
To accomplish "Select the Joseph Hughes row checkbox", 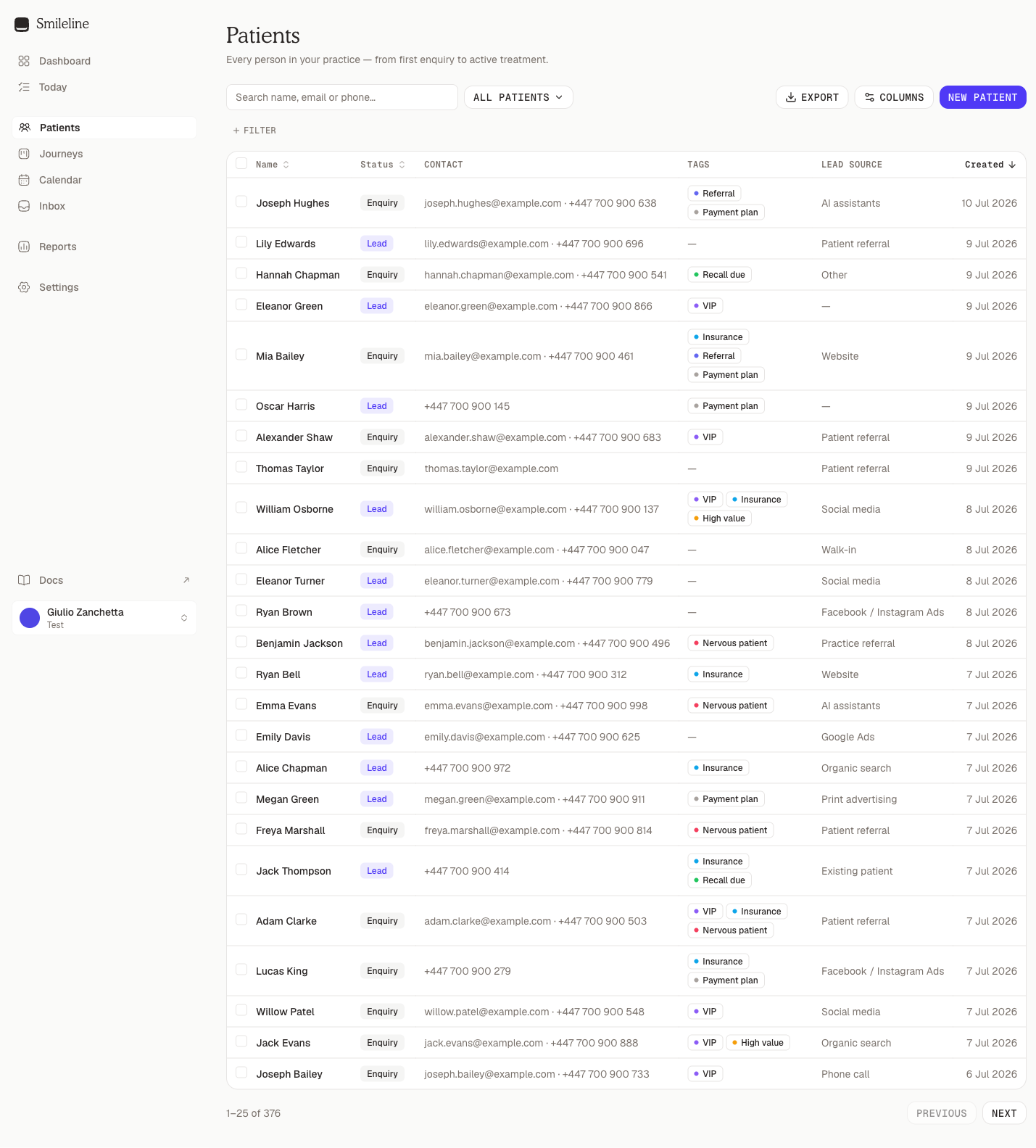I will (x=241, y=202).
